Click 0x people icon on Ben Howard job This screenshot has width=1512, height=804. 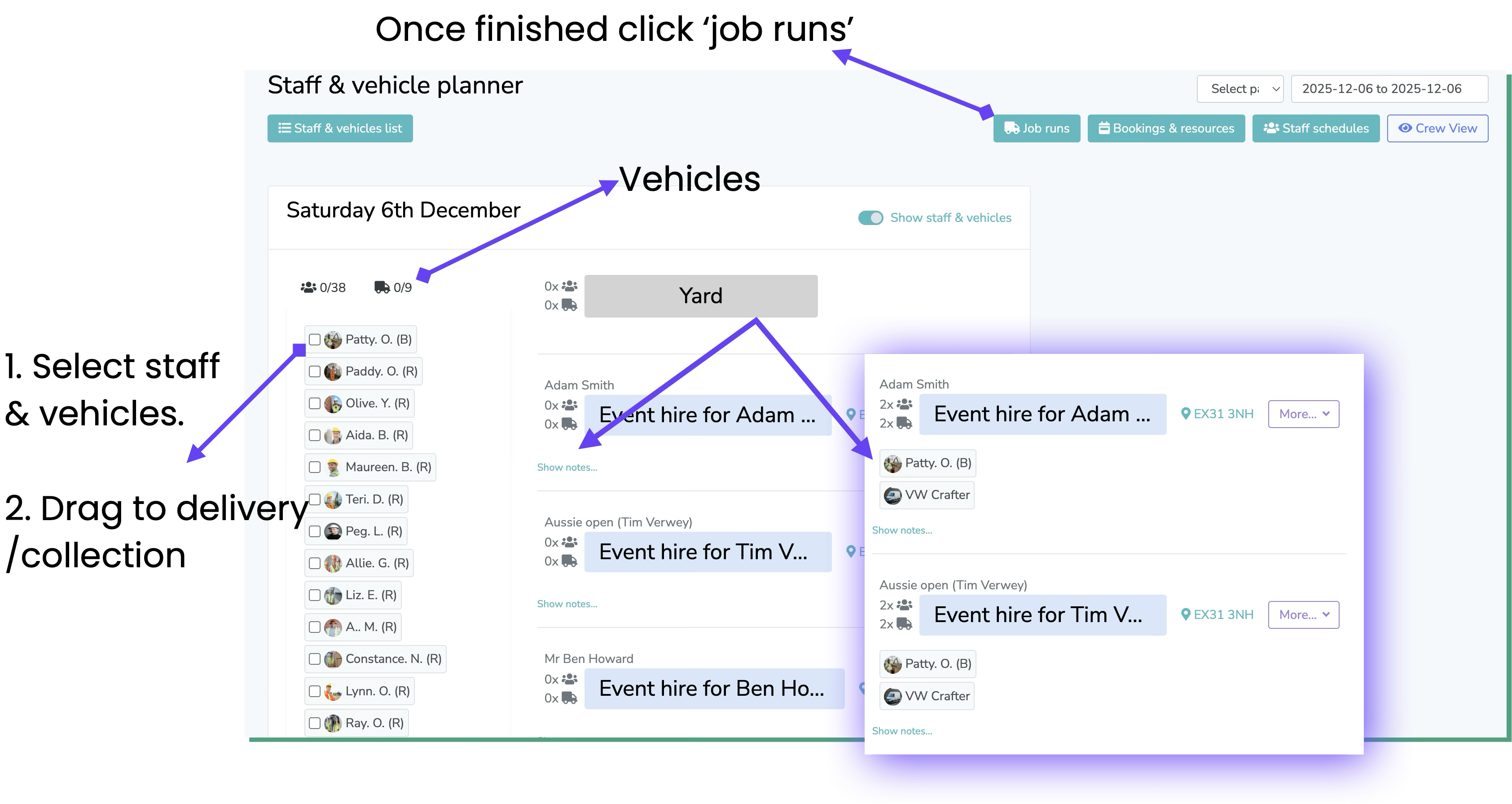point(569,679)
